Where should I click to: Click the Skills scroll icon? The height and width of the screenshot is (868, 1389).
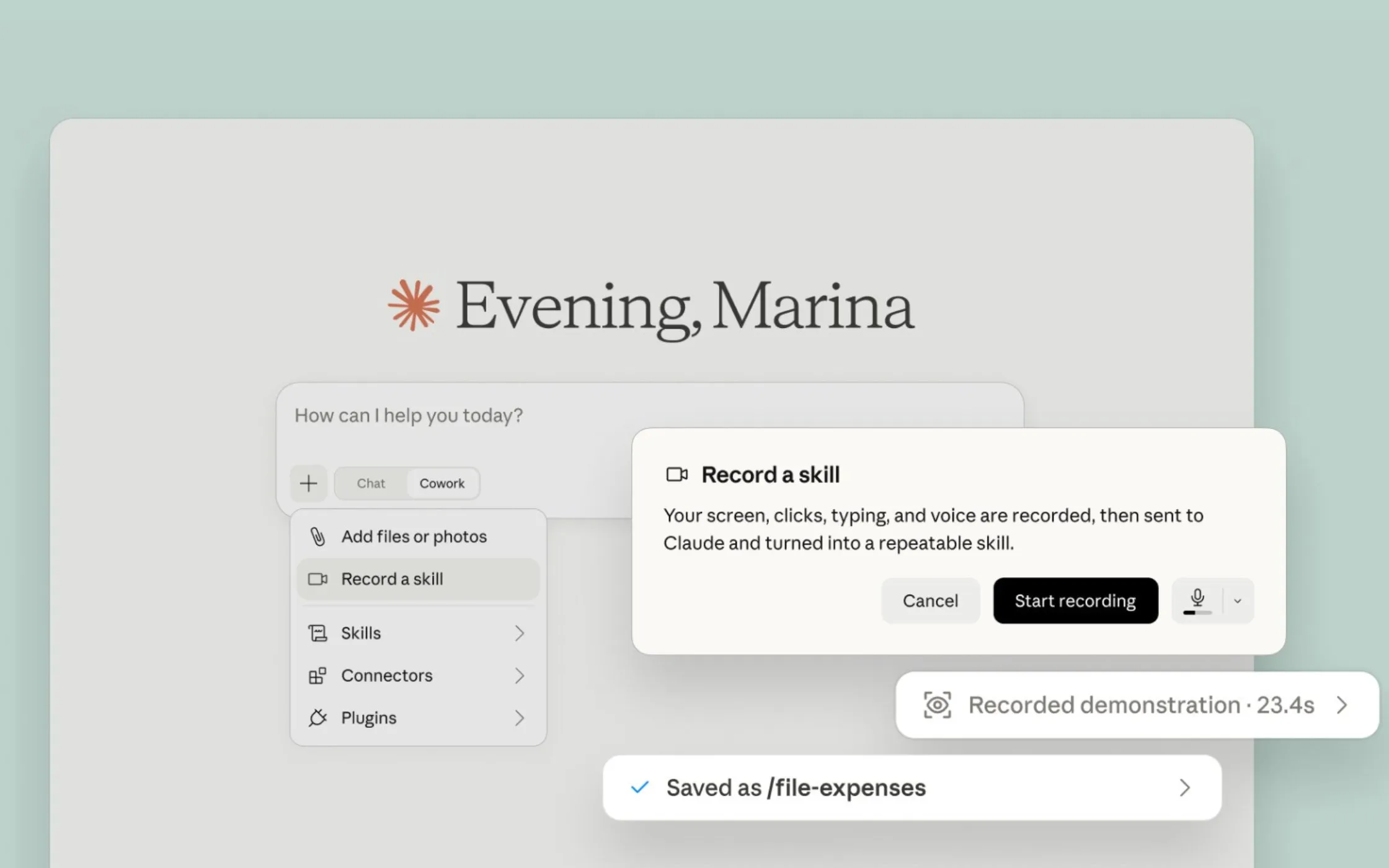pos(317,633)
